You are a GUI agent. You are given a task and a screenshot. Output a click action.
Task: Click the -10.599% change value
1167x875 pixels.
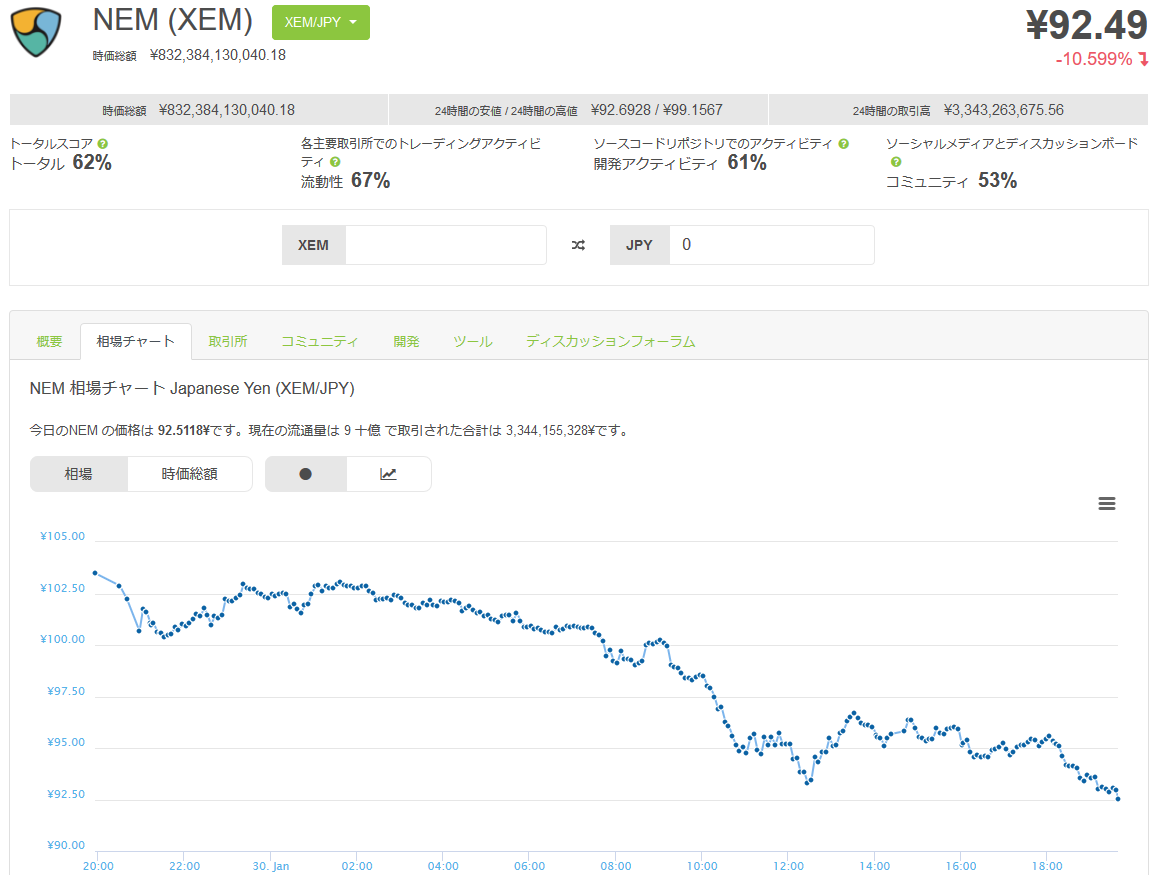[x=1093, y=60]
